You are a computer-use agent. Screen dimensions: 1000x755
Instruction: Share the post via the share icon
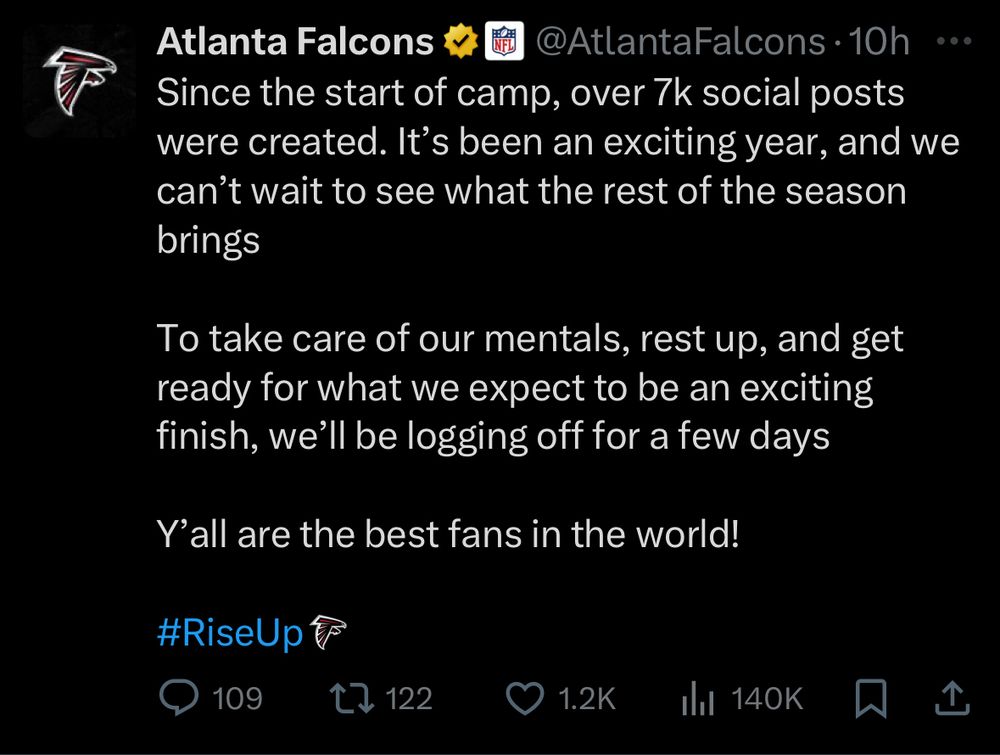tap(951, 698)
